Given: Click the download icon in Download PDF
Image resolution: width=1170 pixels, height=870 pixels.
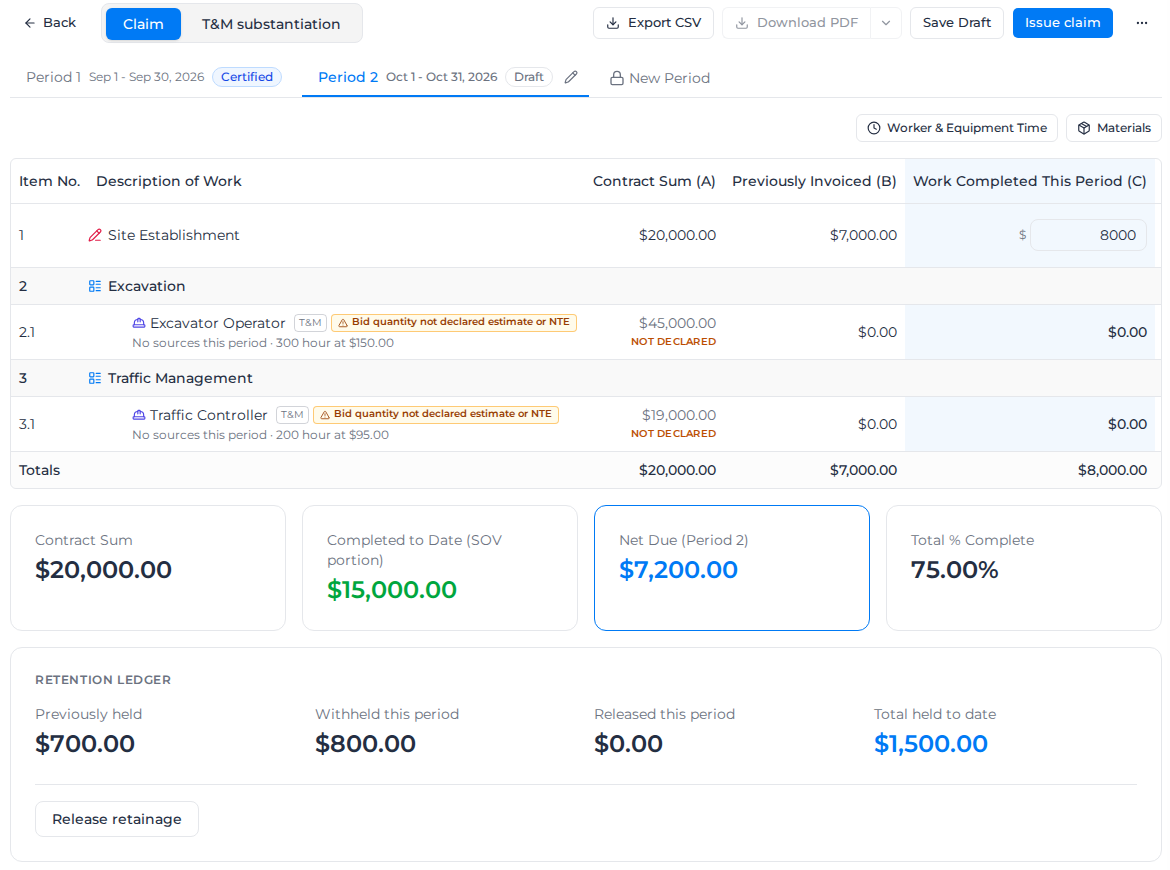Looking at the screenshot, I should (x=742, y=23).
